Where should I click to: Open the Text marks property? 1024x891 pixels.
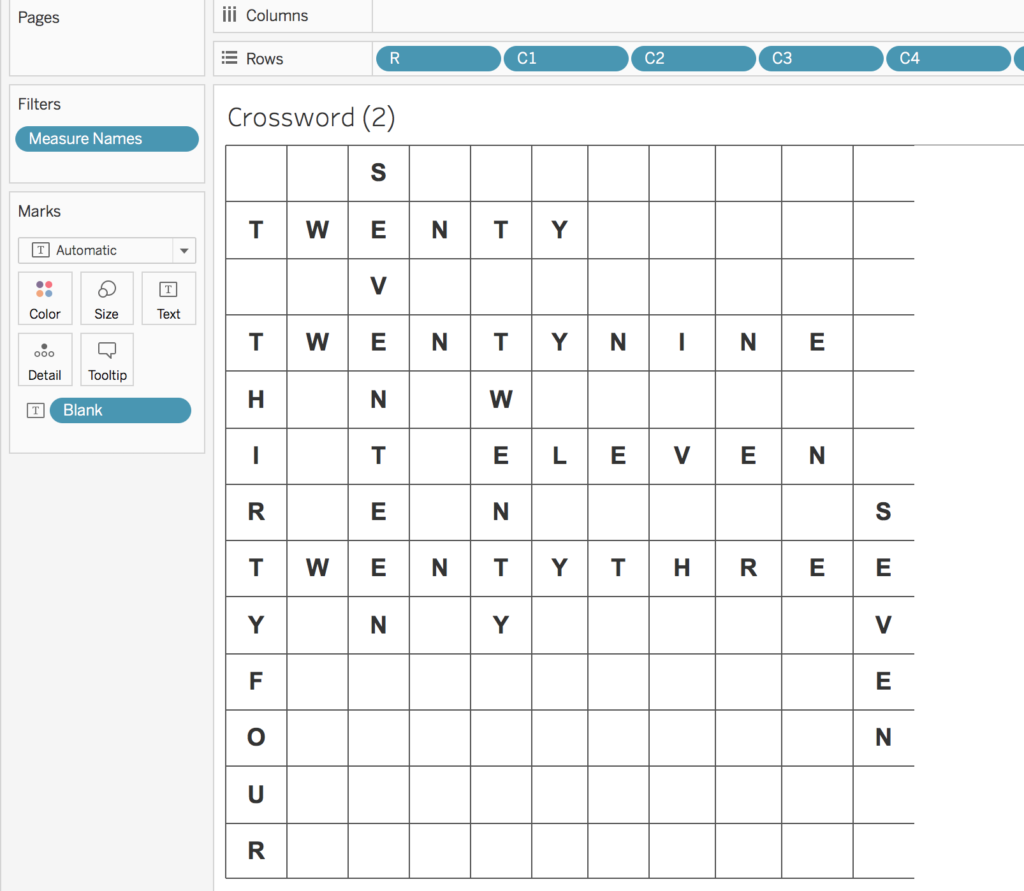[168, 298]
